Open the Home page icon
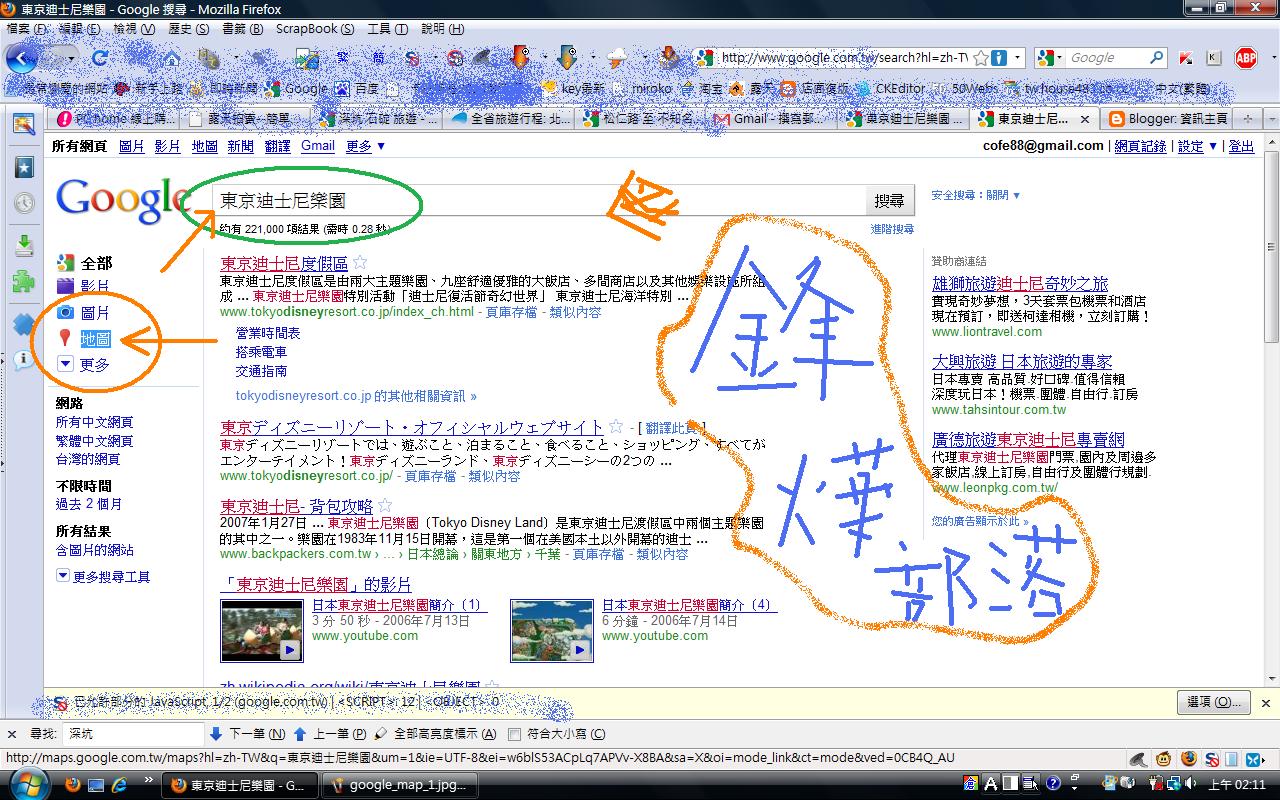Viewport: 1280px width, 800px height. 172,58
